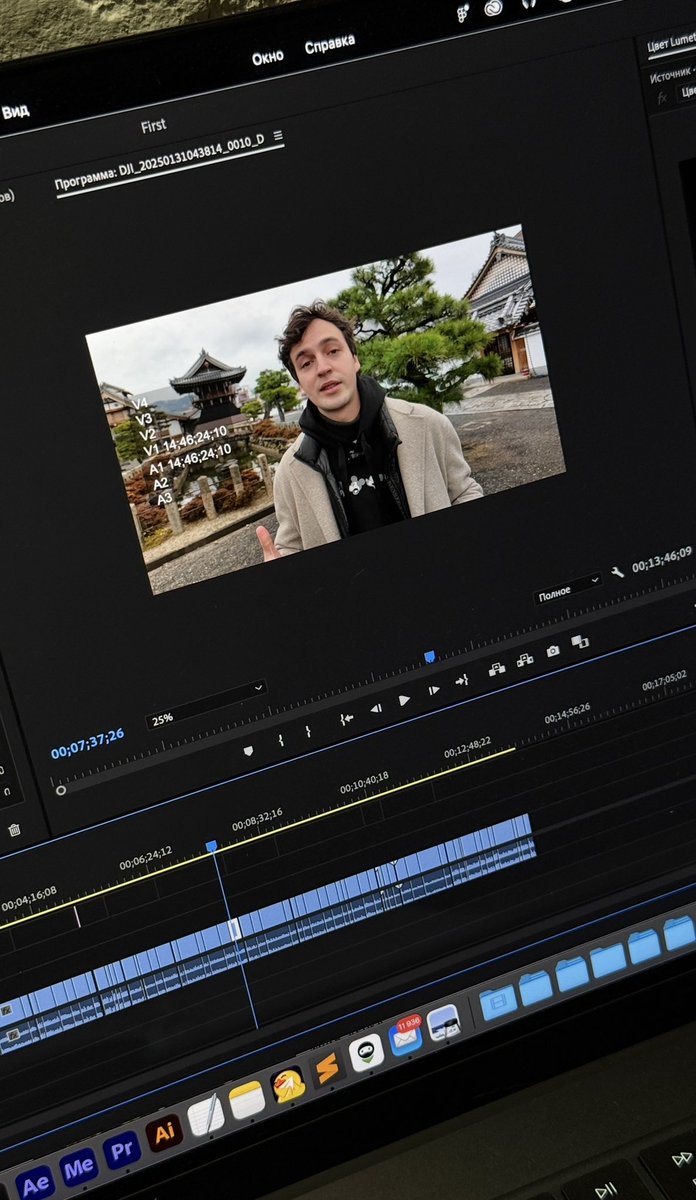Viewport: 696px width, 1200px height.
Task: Open the wrench settings icon in Program monitor
Action: [x=617, y=571]
